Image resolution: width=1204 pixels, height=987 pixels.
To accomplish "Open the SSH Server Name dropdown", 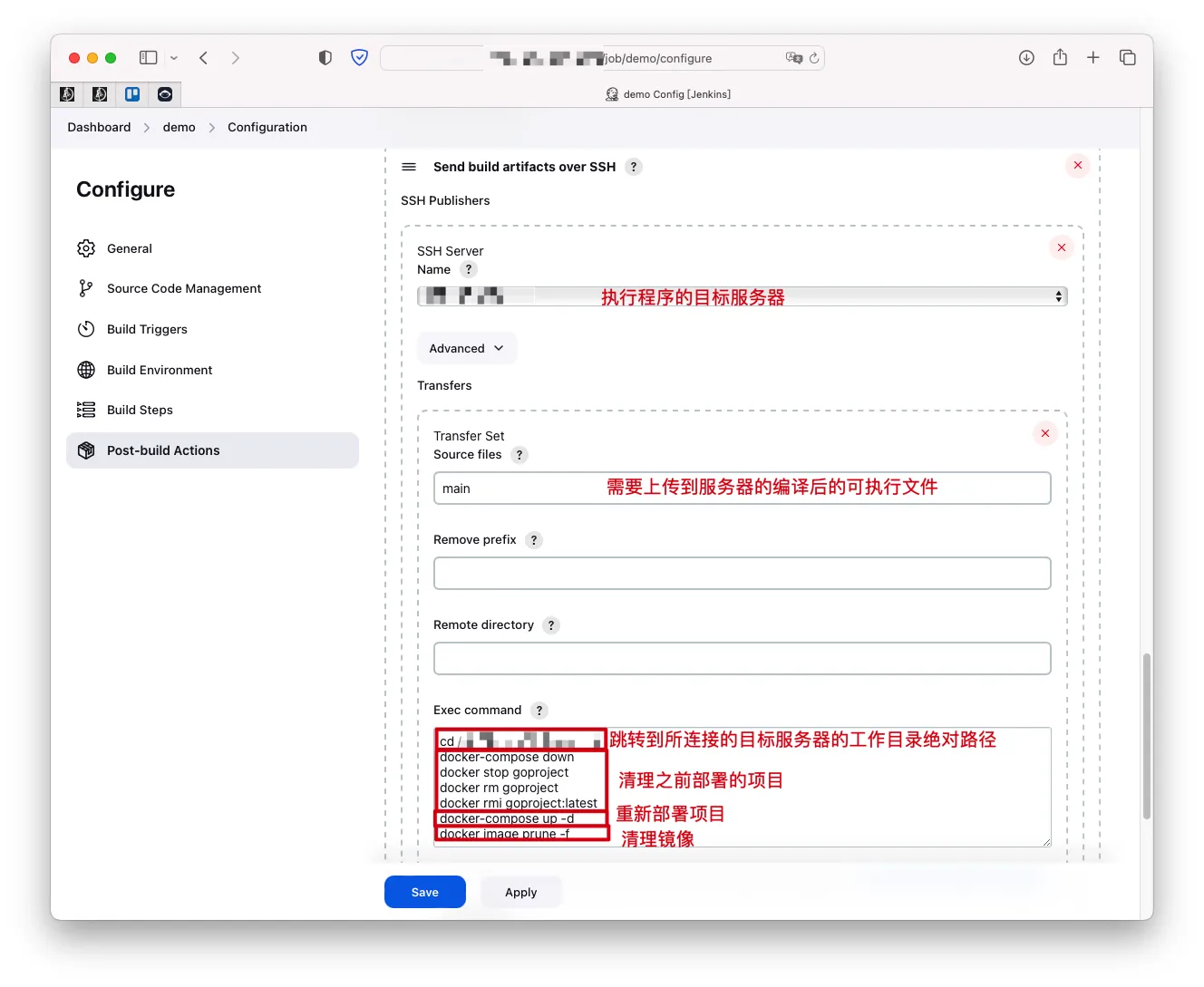I will (x=742, y=296).
